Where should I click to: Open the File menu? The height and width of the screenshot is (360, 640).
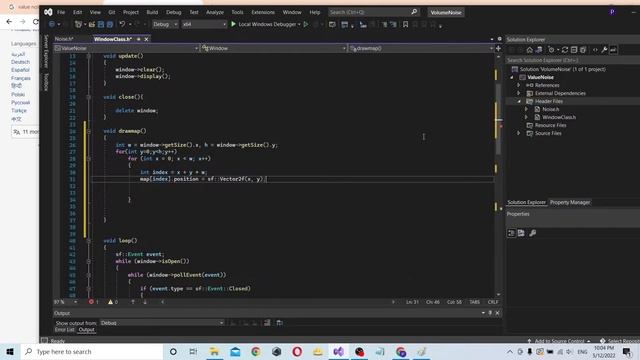point(61,12)
